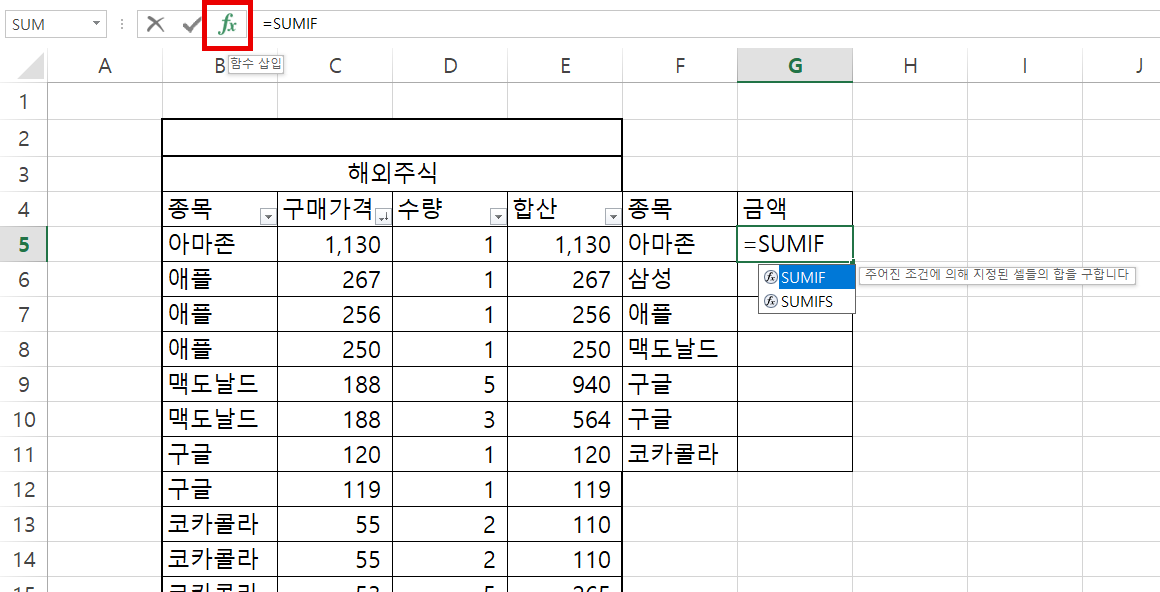The image size is (1160, 592).
Task: Click 구글 in row 12 column B
Action: 220,489
